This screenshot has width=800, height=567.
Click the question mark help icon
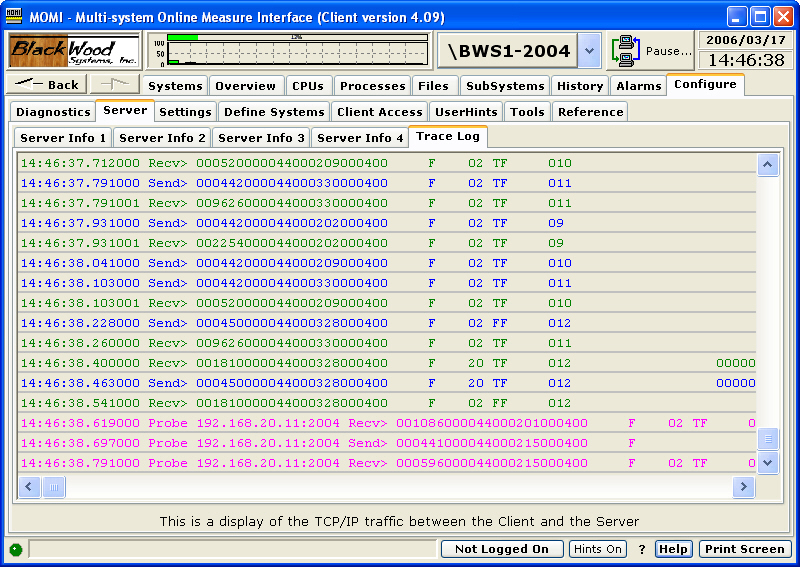pyautogui.click(x=641, y=549)
